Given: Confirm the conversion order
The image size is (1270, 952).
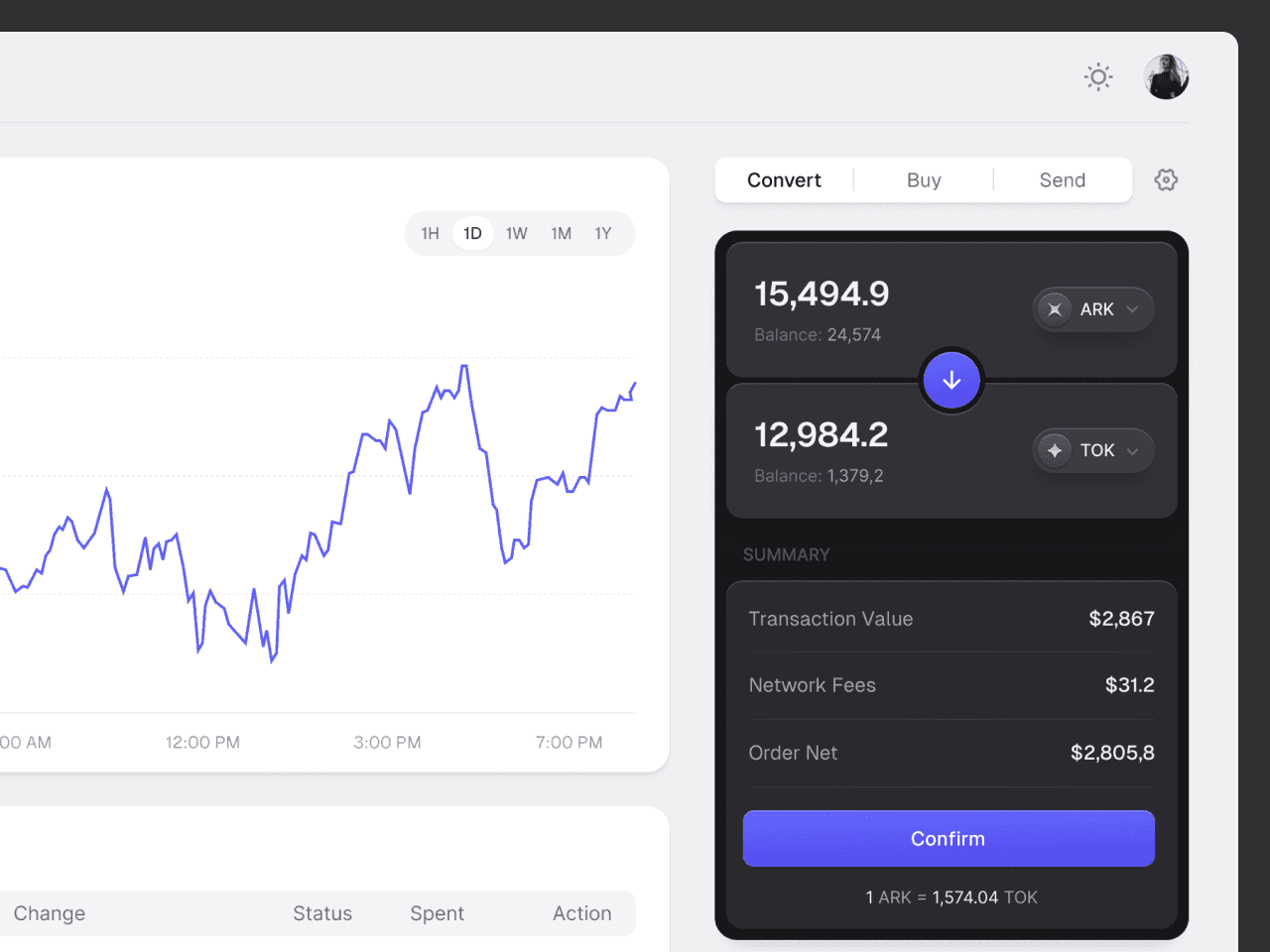Looking at the screenshot, I should (949, 839).
